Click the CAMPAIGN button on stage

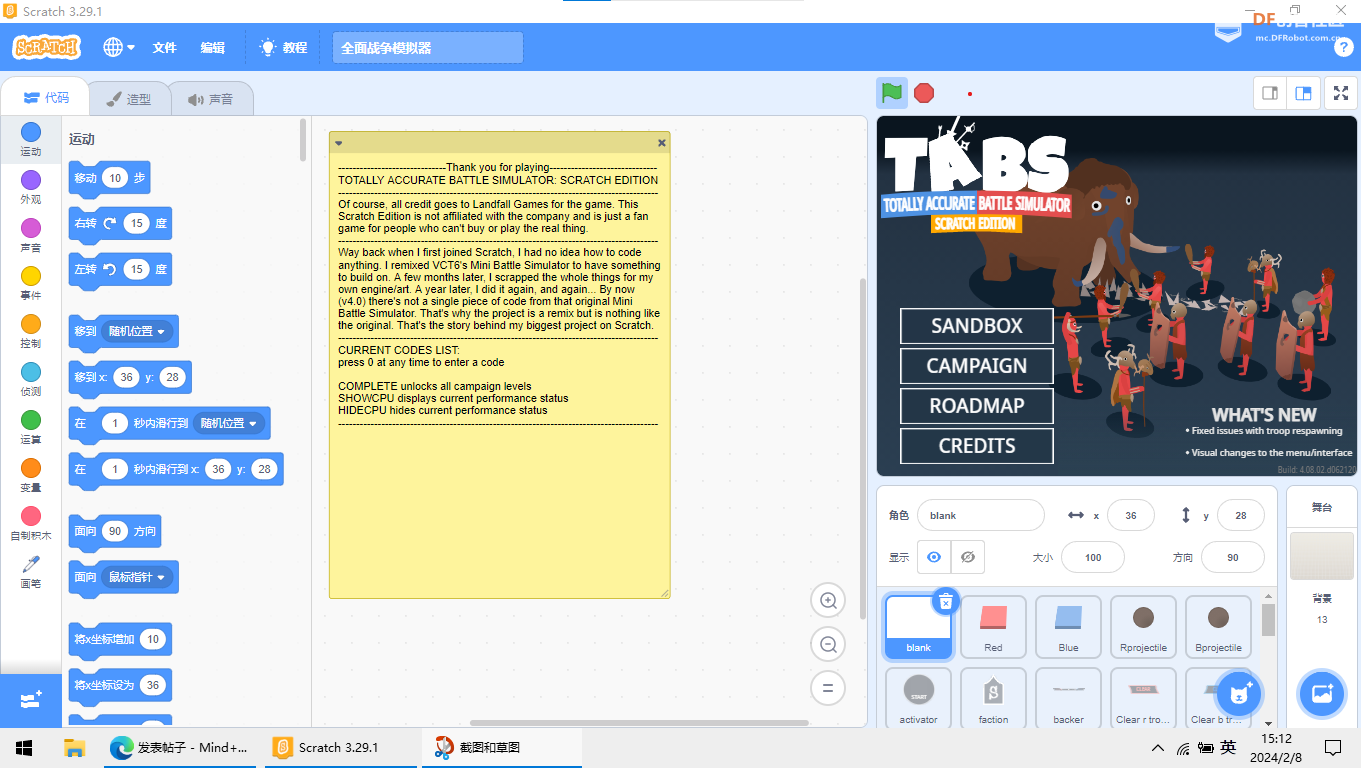pos(977,366)
